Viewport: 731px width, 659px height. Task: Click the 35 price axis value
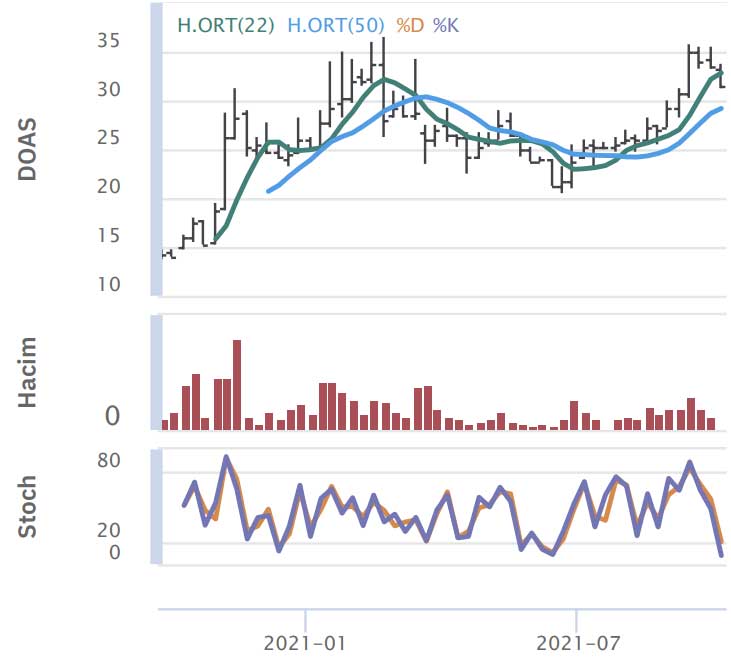[108, 41]
